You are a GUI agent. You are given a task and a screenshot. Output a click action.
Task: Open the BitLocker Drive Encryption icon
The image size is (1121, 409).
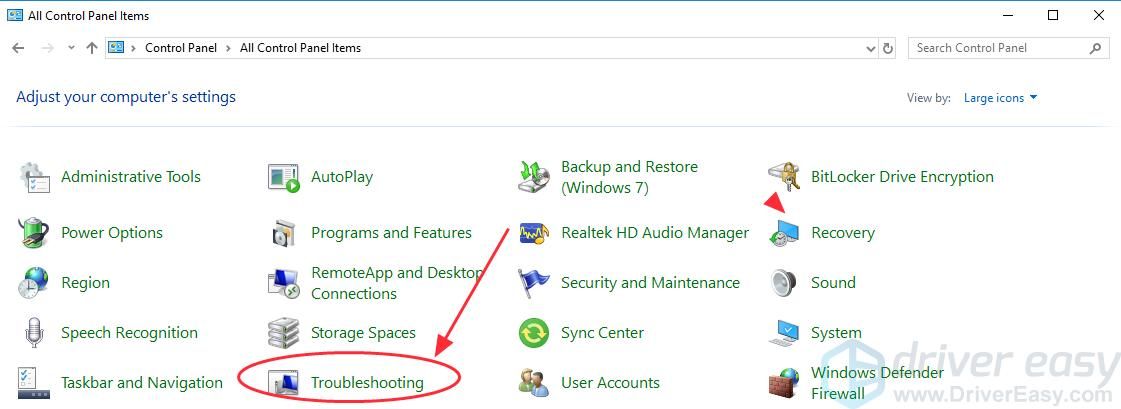point(784,177)
